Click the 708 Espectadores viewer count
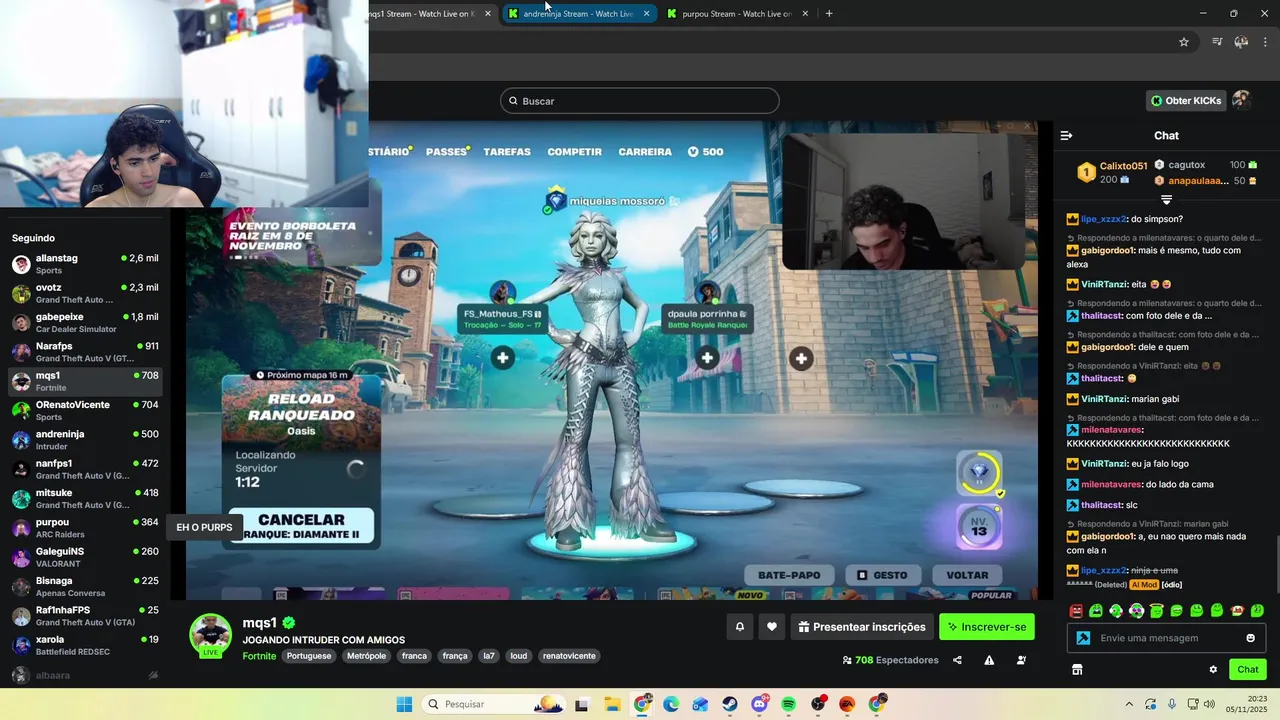The height and width of the screenshot is (720, 1280). 890,660
